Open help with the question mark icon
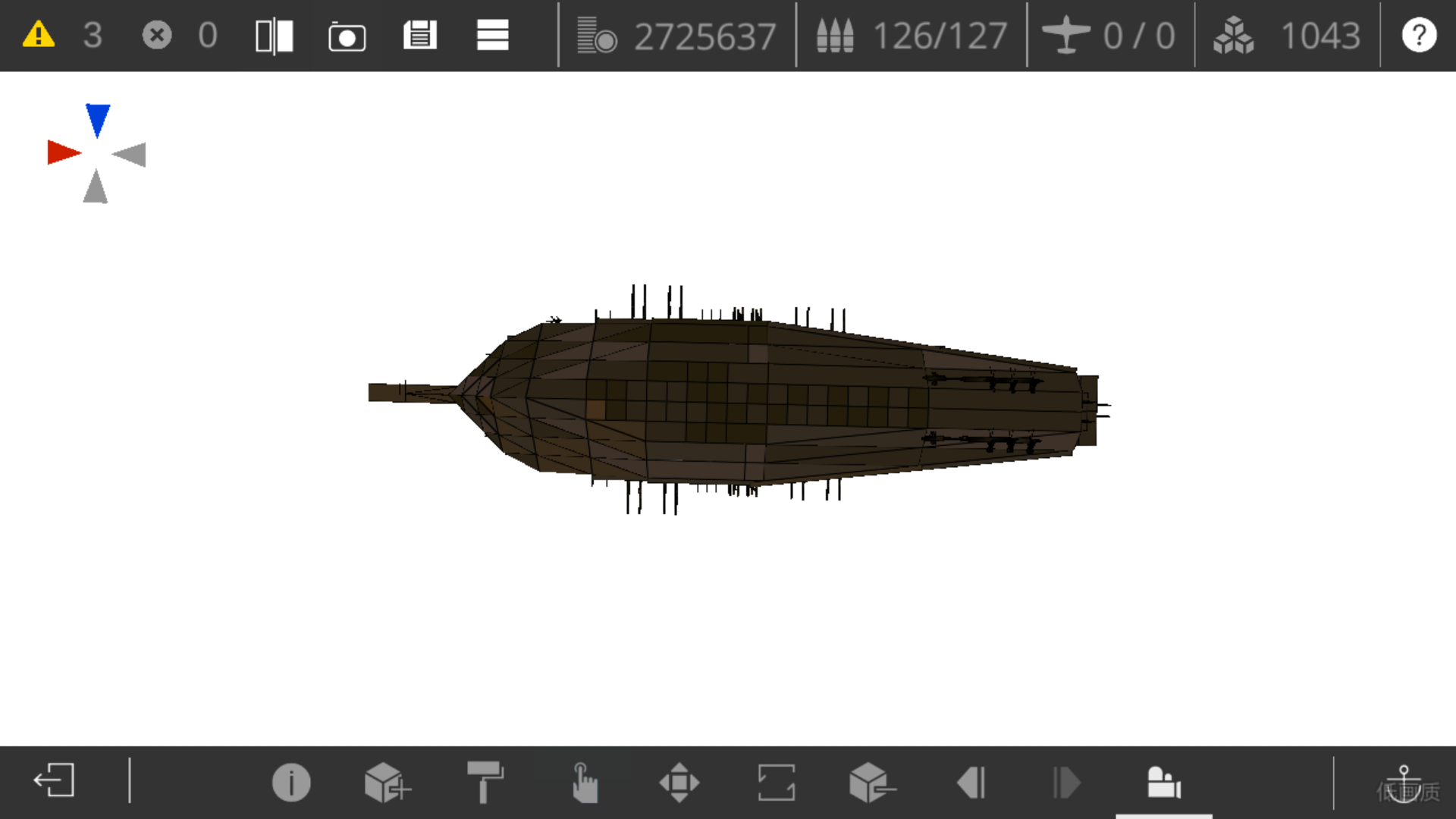1456x819 pixels. tap(1419, 35)
